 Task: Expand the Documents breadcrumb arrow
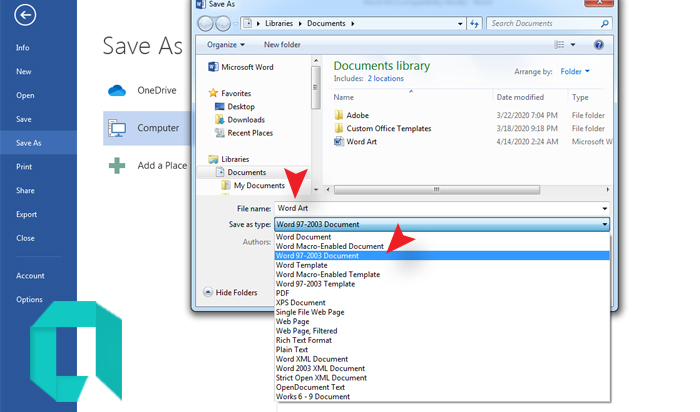[353, 23]
